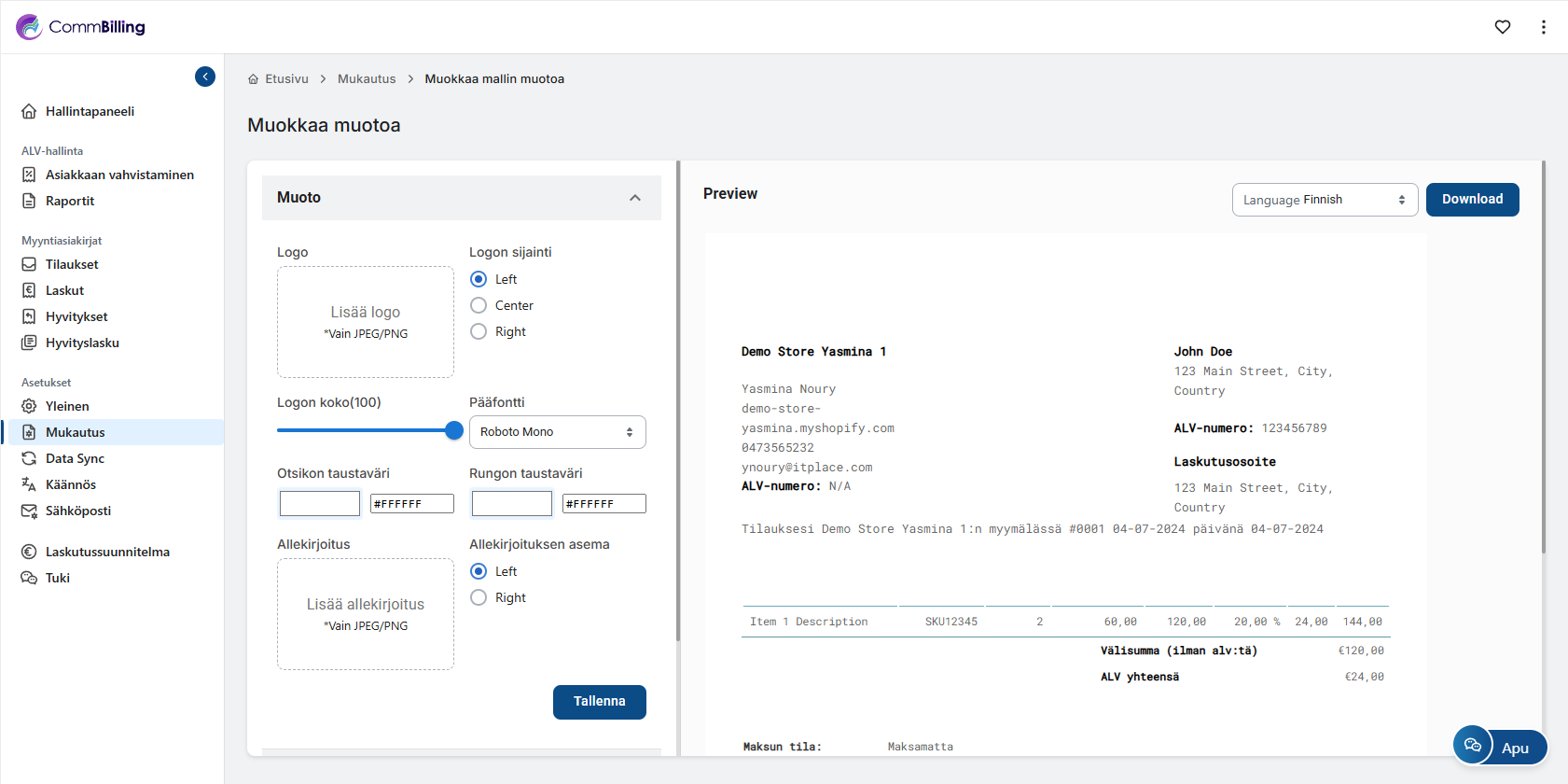Image resolution: width=1568 pixels, height=784 pixels.
Task: Click the Data Sync icon in sidebar
Action: pyautogui.click(x=29, y=458)
